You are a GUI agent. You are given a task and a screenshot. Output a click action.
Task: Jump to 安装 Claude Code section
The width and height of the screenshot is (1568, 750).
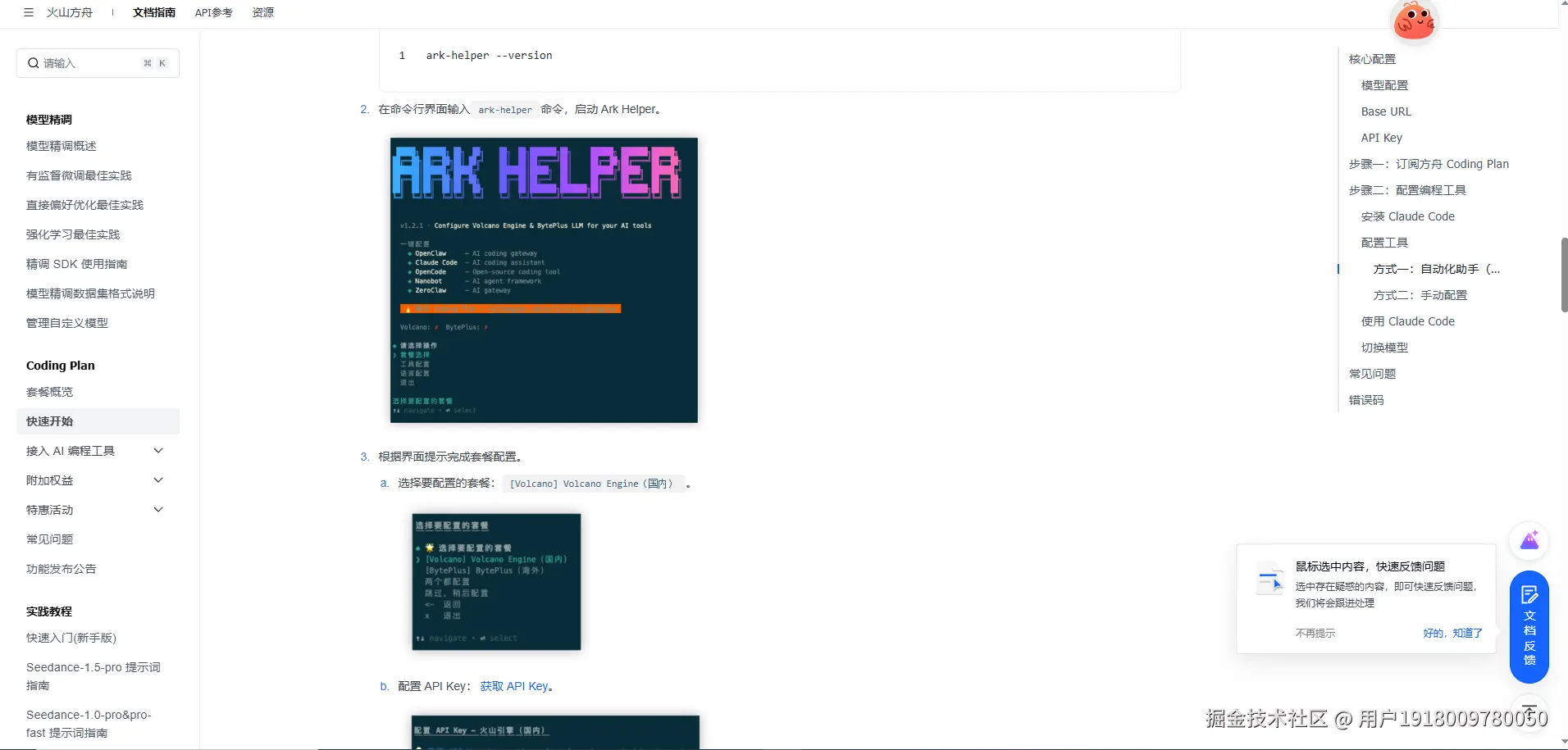click(1408, 216)
